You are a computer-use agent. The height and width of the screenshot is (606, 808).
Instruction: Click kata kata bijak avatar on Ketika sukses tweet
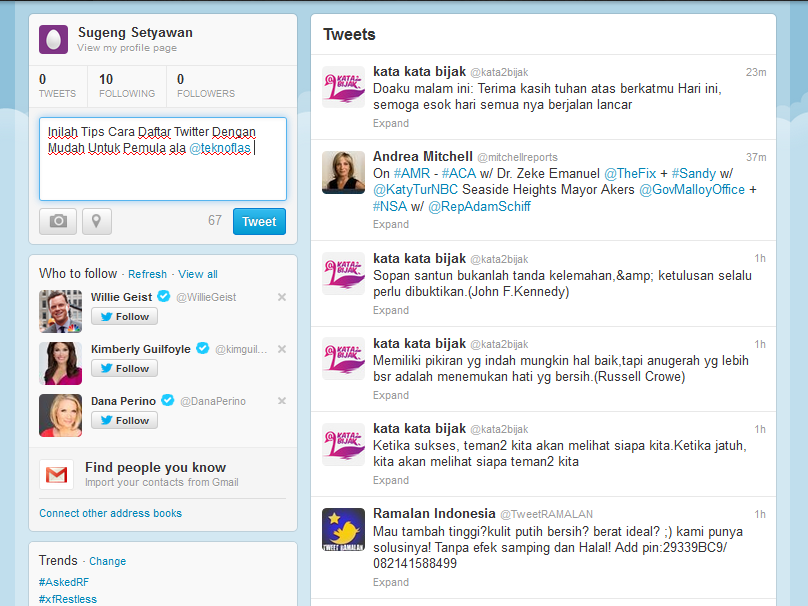(x=343, y=444)
